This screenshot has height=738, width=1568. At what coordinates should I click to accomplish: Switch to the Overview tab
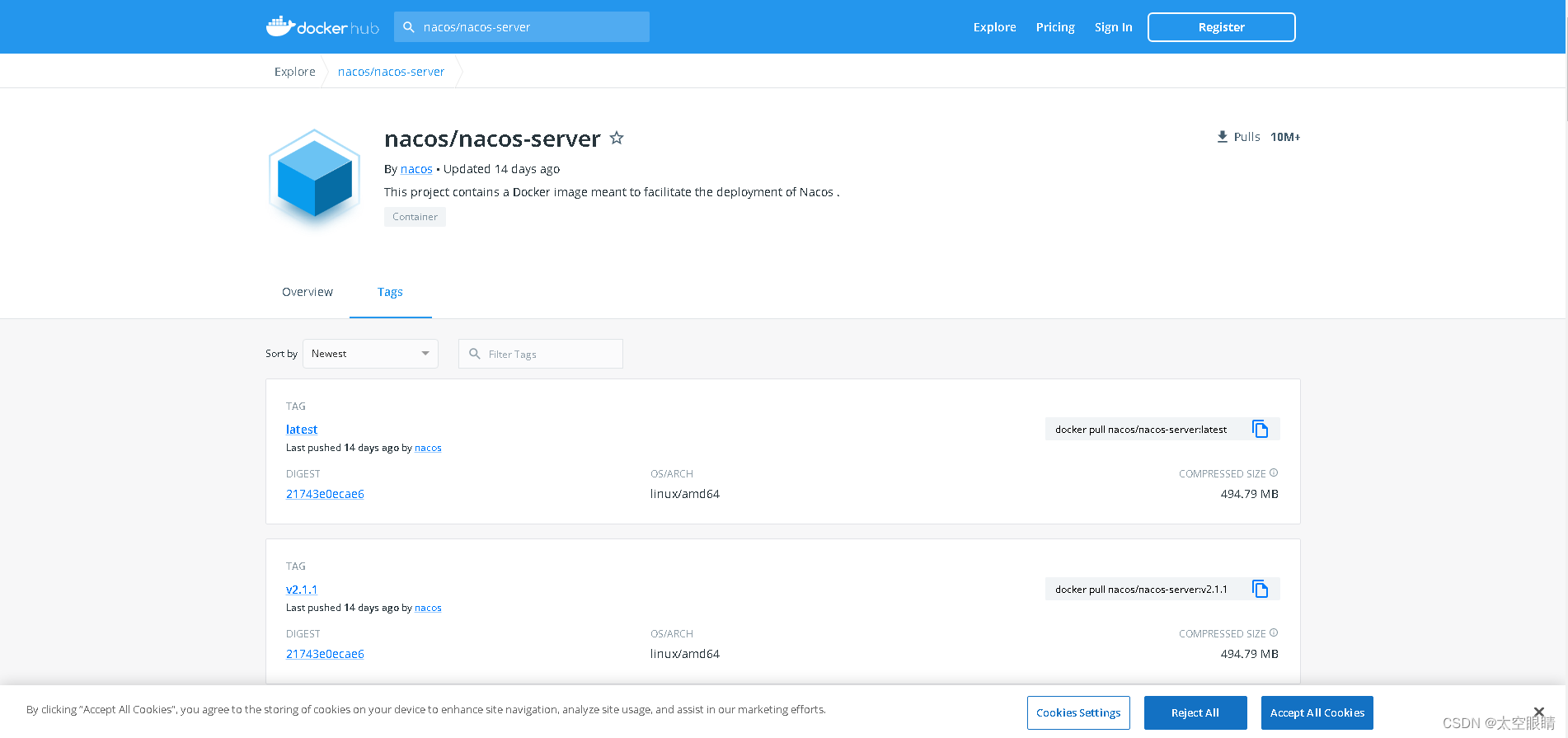[x=307, y=292]
